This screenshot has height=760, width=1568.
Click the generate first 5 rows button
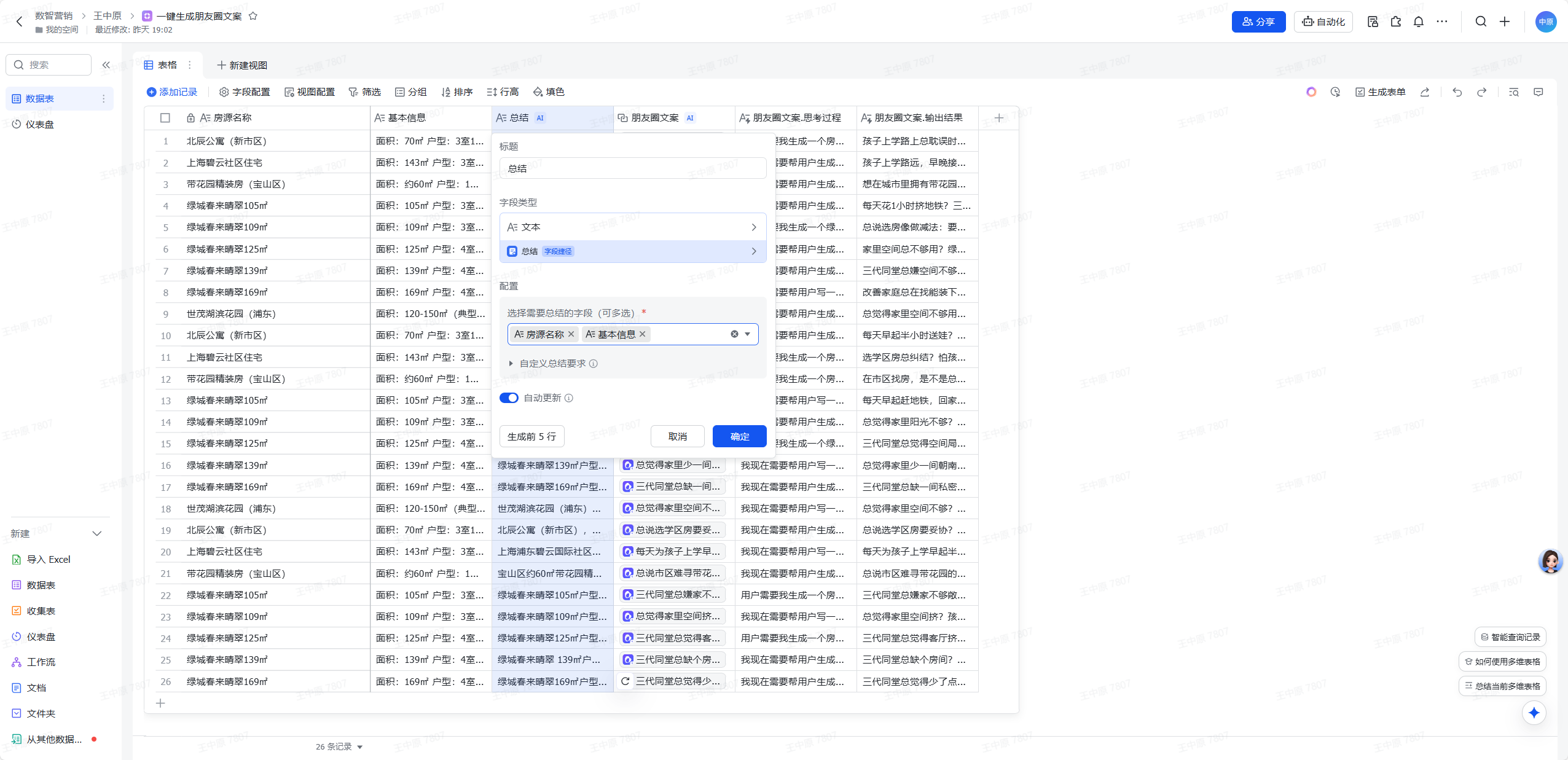click(531, 436)
